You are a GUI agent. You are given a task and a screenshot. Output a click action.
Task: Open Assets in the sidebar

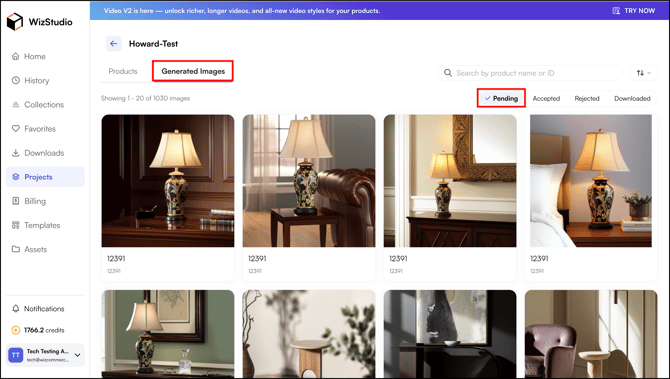(45, 250)
